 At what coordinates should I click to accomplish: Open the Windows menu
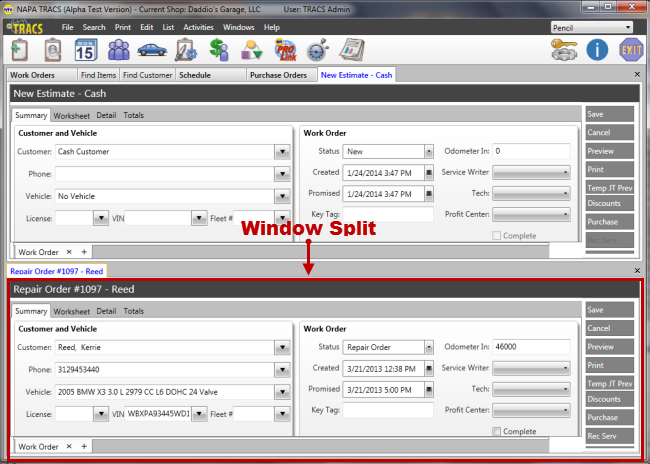238,27
